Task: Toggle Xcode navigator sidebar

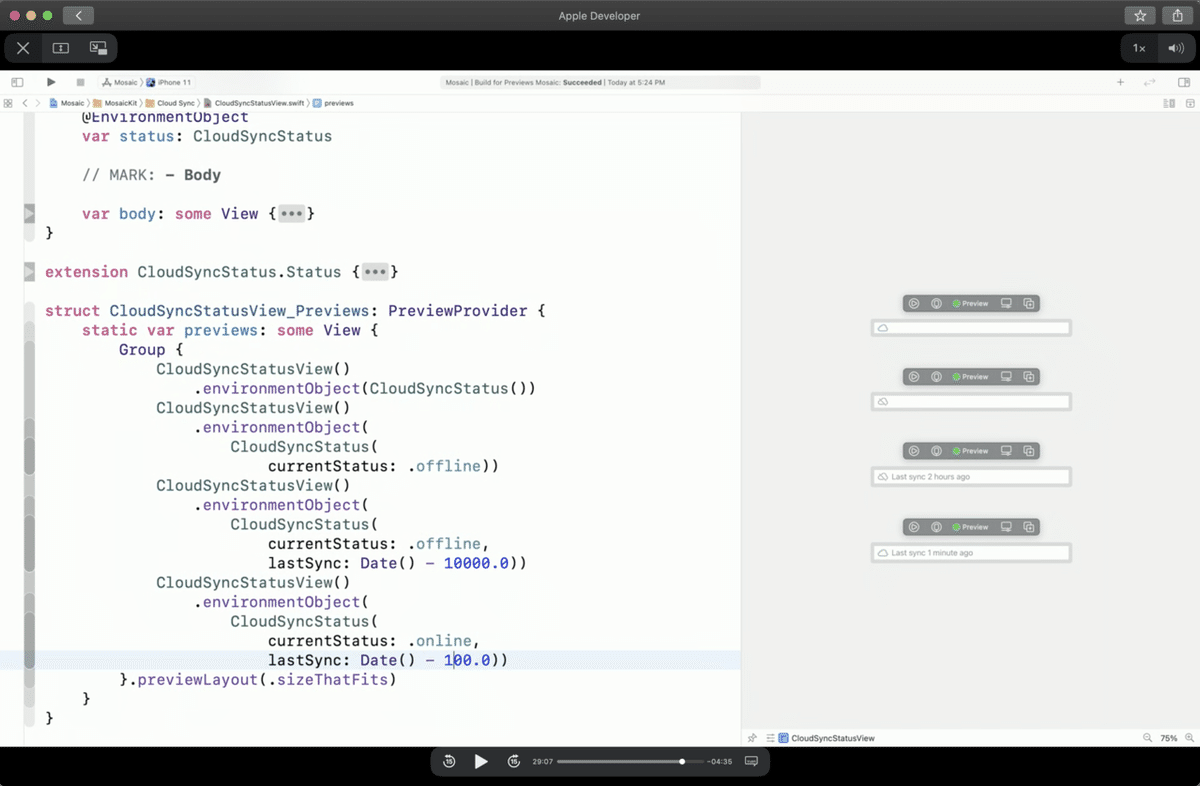Action: tap(17, 82)
